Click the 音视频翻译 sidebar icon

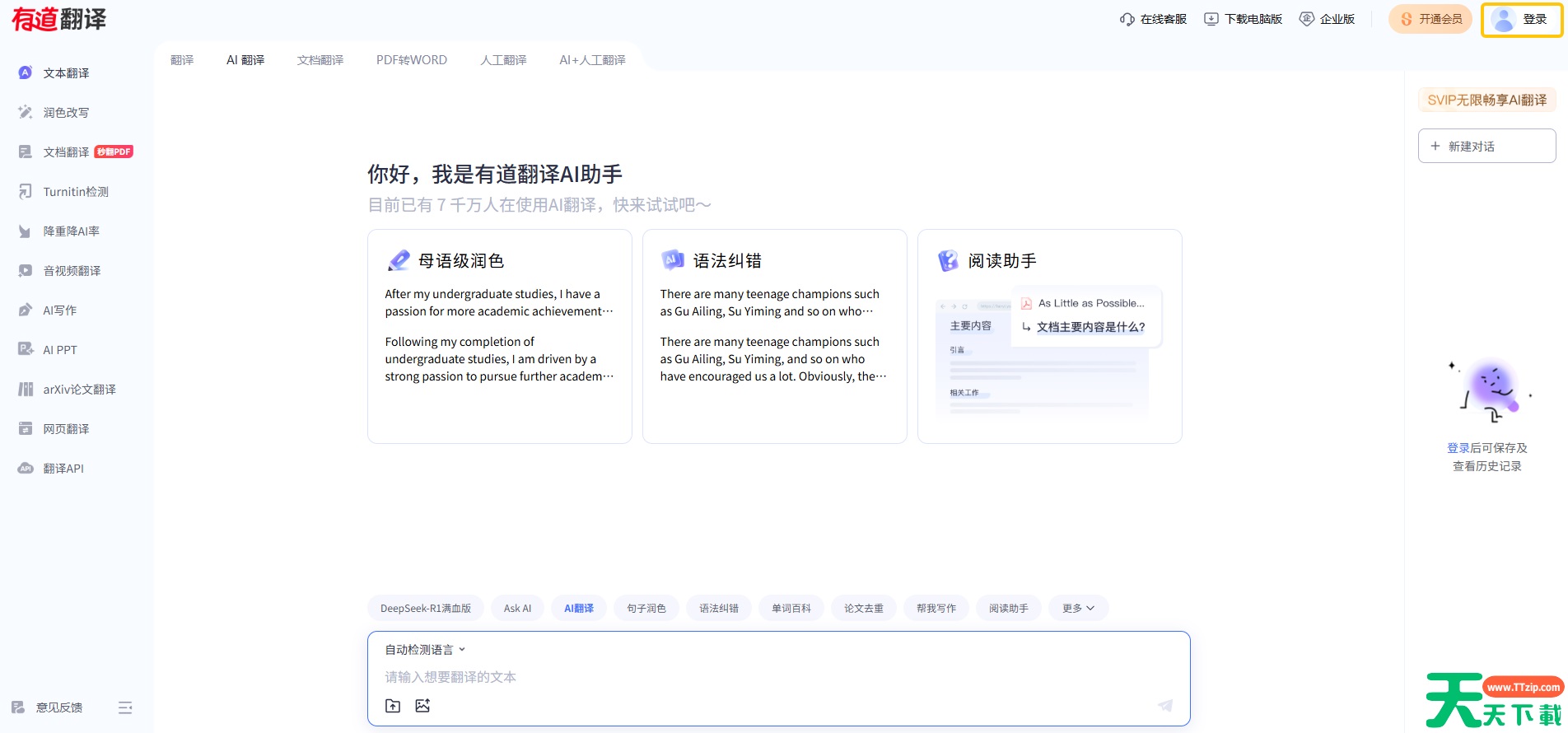point(26,271)
